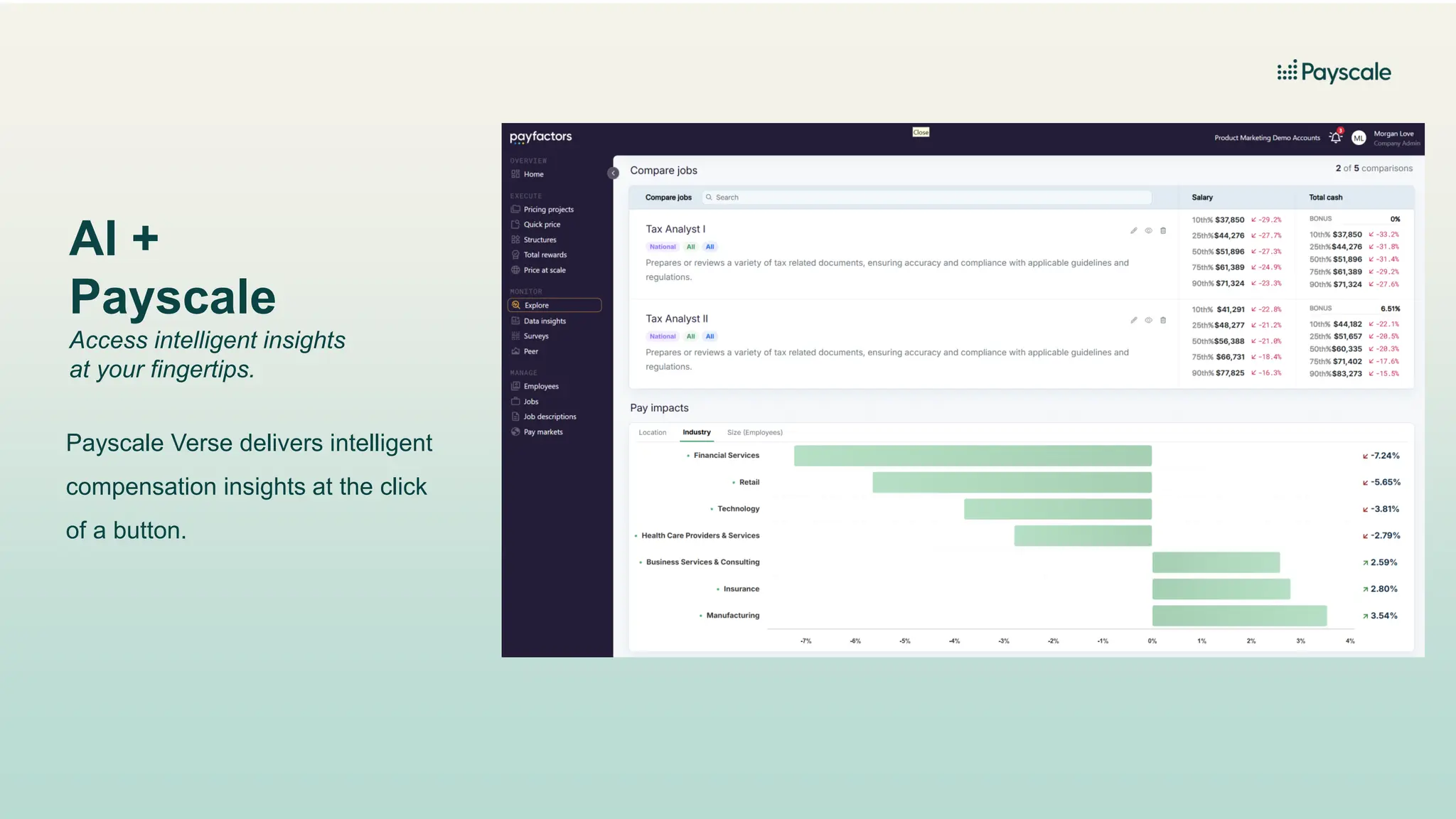
Task: Click the Financial Services bar
Action: [x=973, y=456]
